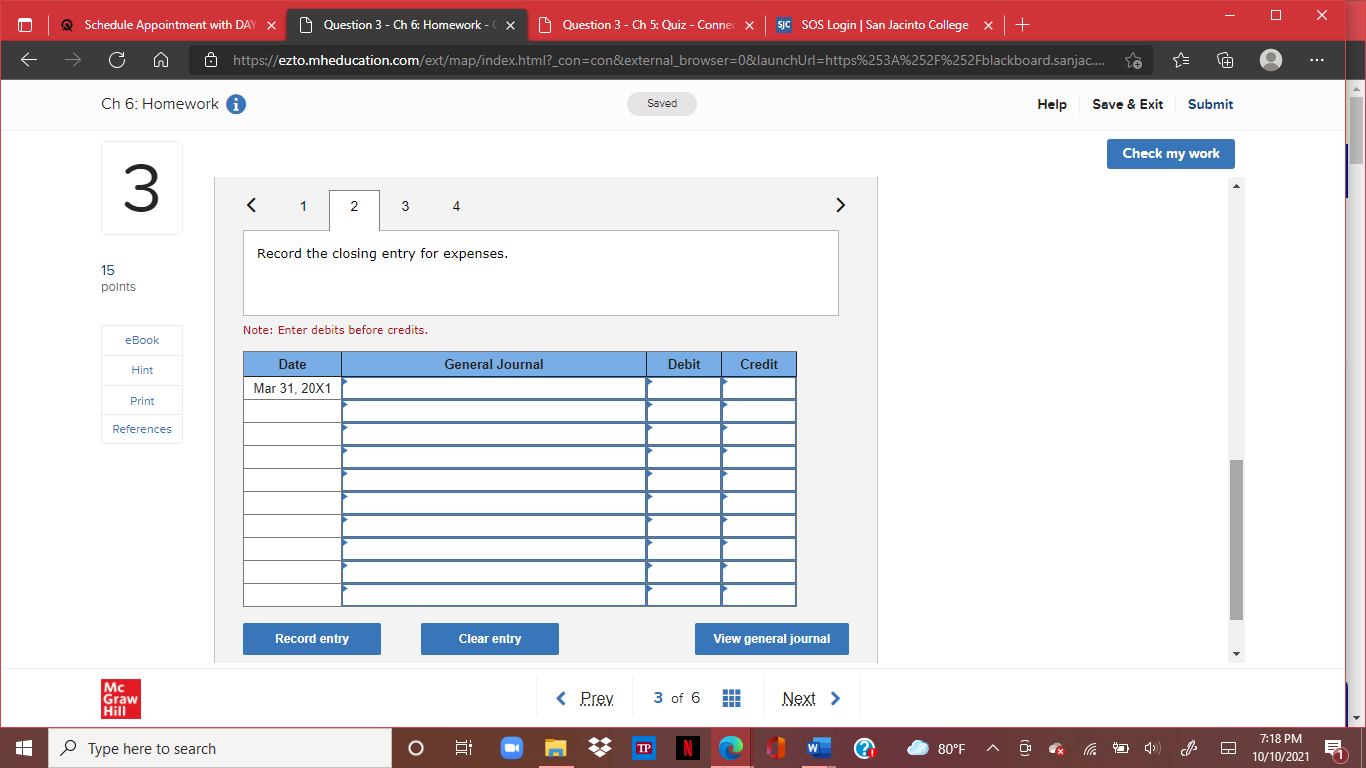Open the browser Collections icon
The height and width of the screenshot is (768, 1366).
pyautogui.click(x=1224, y=60)
